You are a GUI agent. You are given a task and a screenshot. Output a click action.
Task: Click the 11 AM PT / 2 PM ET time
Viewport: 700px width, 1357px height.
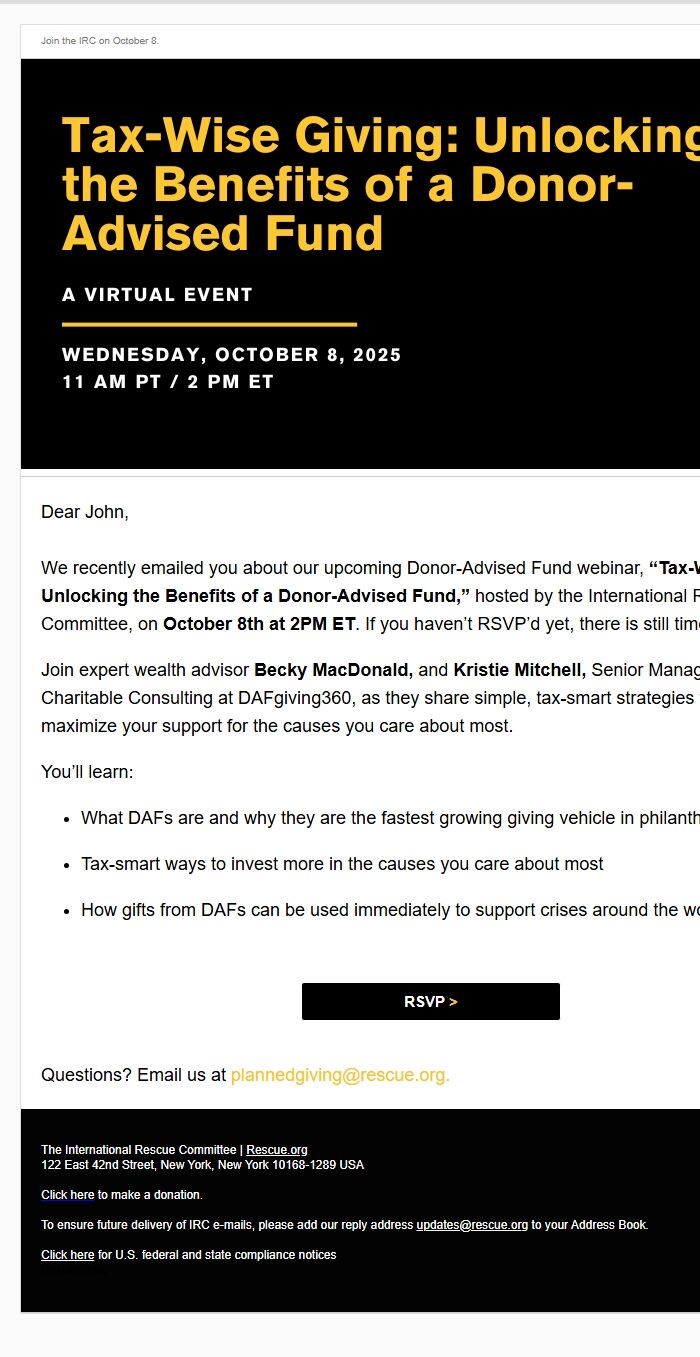tap(167, 382)
